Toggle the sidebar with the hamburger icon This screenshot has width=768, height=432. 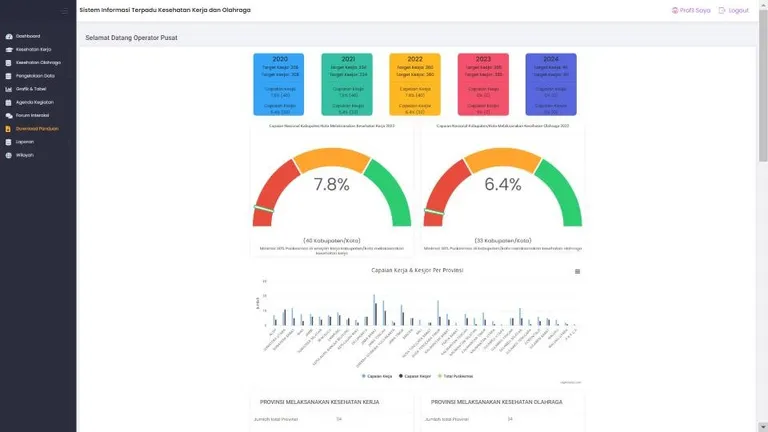tap(64, 11)
